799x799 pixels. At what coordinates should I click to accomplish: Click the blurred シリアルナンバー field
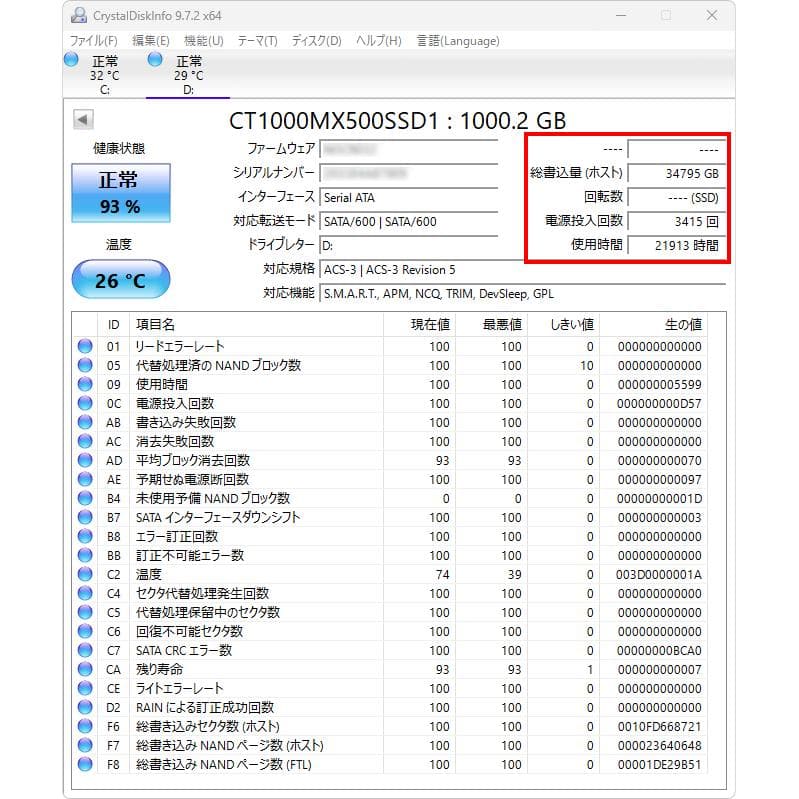(409, 173)
